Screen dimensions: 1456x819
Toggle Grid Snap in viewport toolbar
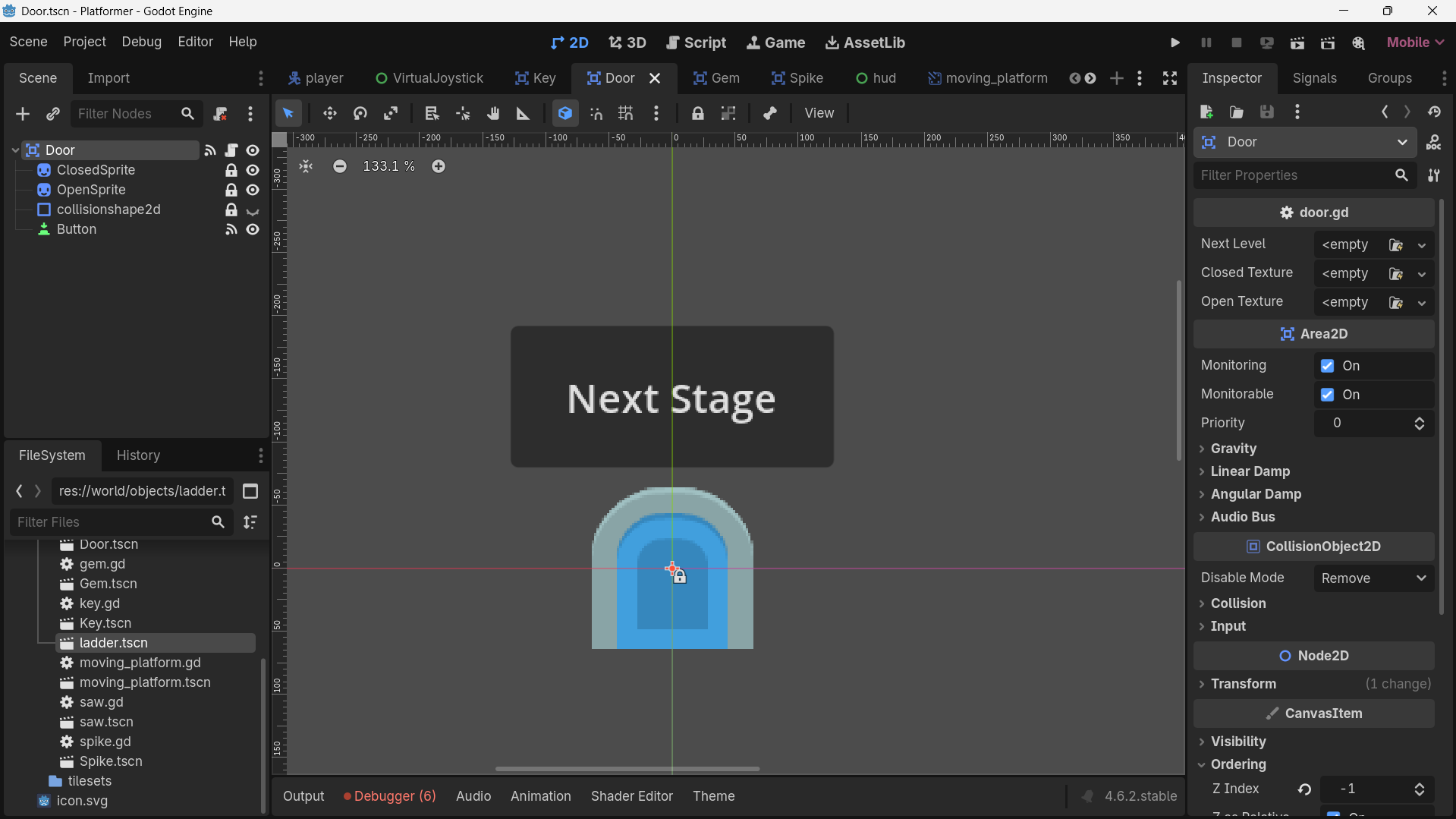[x=626, y=113]
